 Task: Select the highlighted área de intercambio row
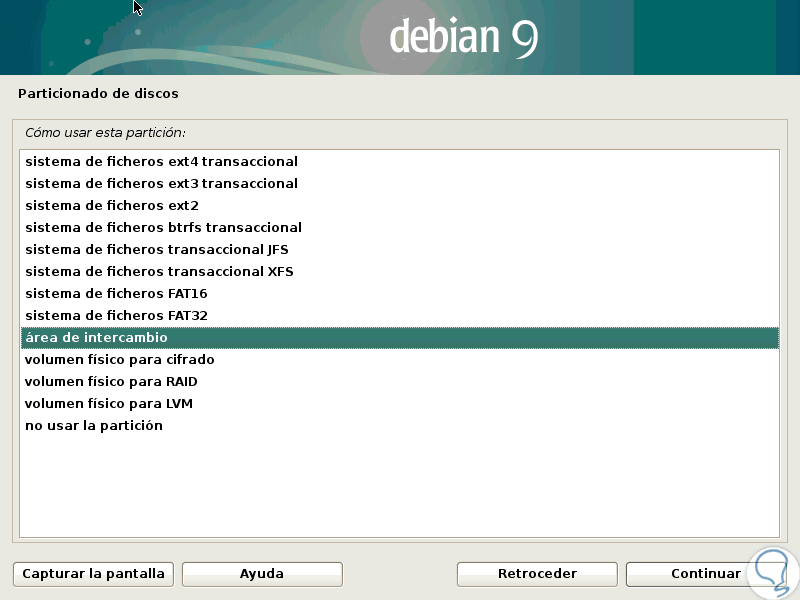399,338
